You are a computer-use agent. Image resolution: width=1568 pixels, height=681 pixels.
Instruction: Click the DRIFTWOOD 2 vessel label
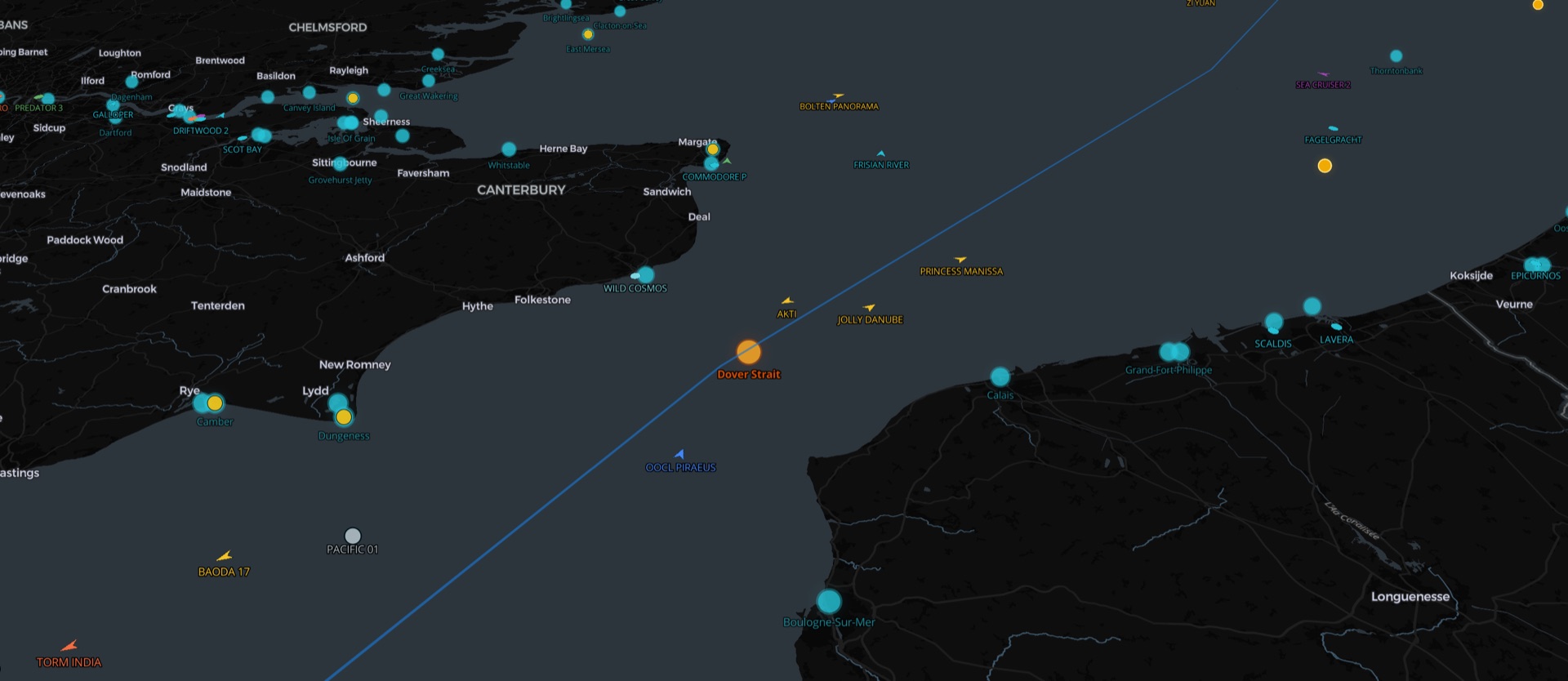tap(201, 131)
